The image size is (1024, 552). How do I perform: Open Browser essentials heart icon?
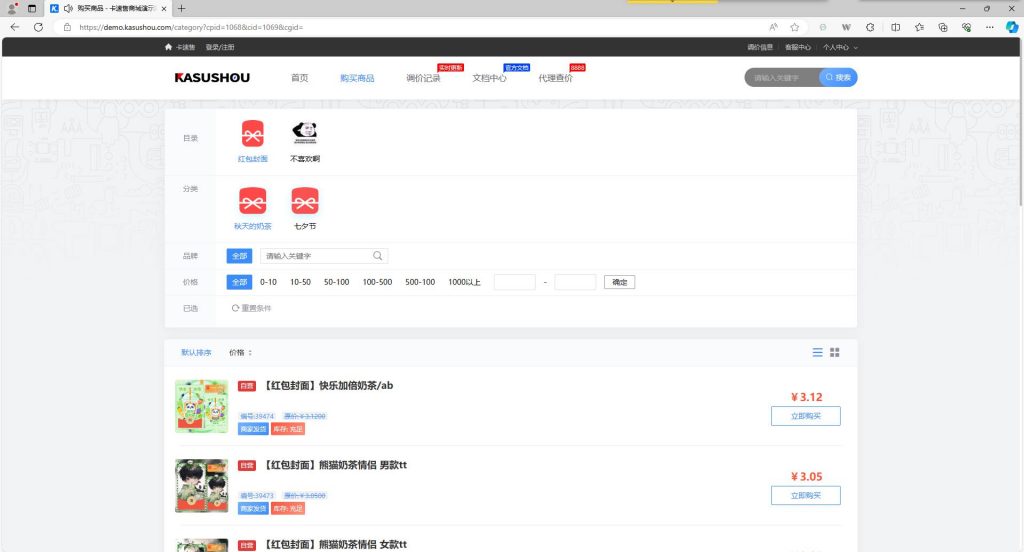coord(967,27)
